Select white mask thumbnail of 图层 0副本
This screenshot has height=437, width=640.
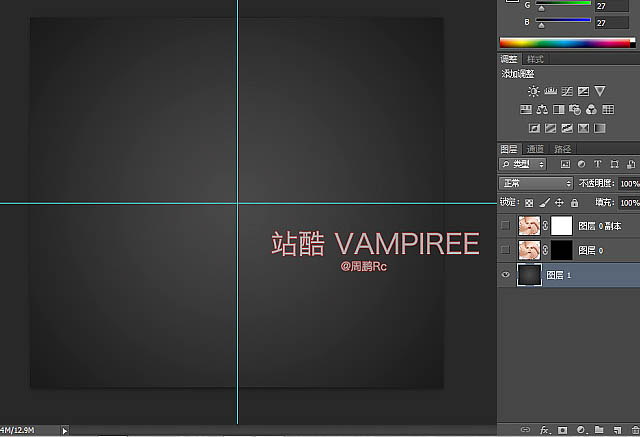pyautogui.click(x=562, y=226)
